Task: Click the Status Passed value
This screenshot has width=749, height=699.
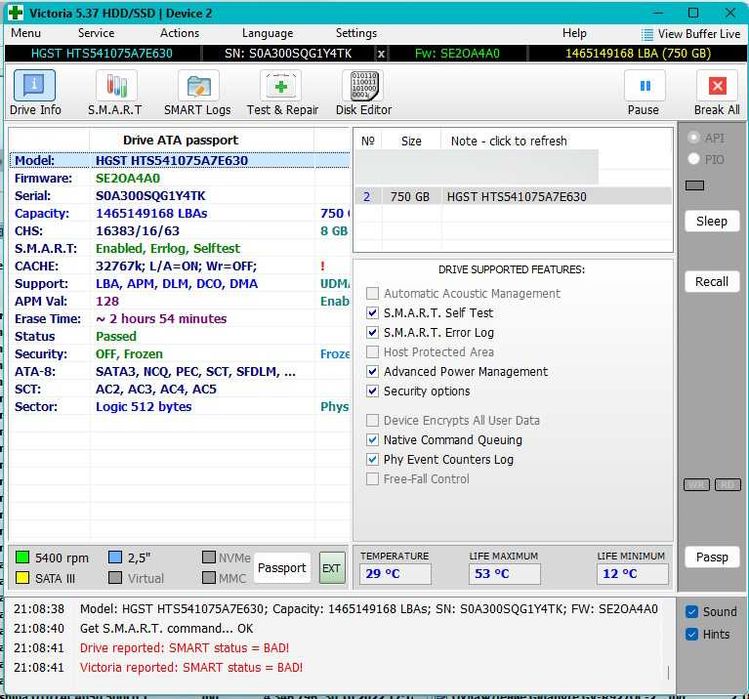Action: point(116,336)
